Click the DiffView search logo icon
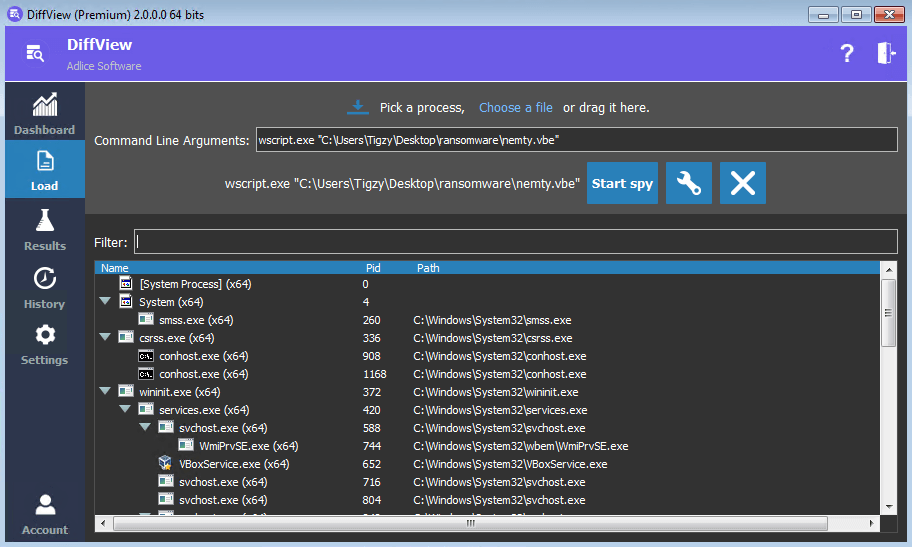This screenshot has height=547, width=912. 35,54
